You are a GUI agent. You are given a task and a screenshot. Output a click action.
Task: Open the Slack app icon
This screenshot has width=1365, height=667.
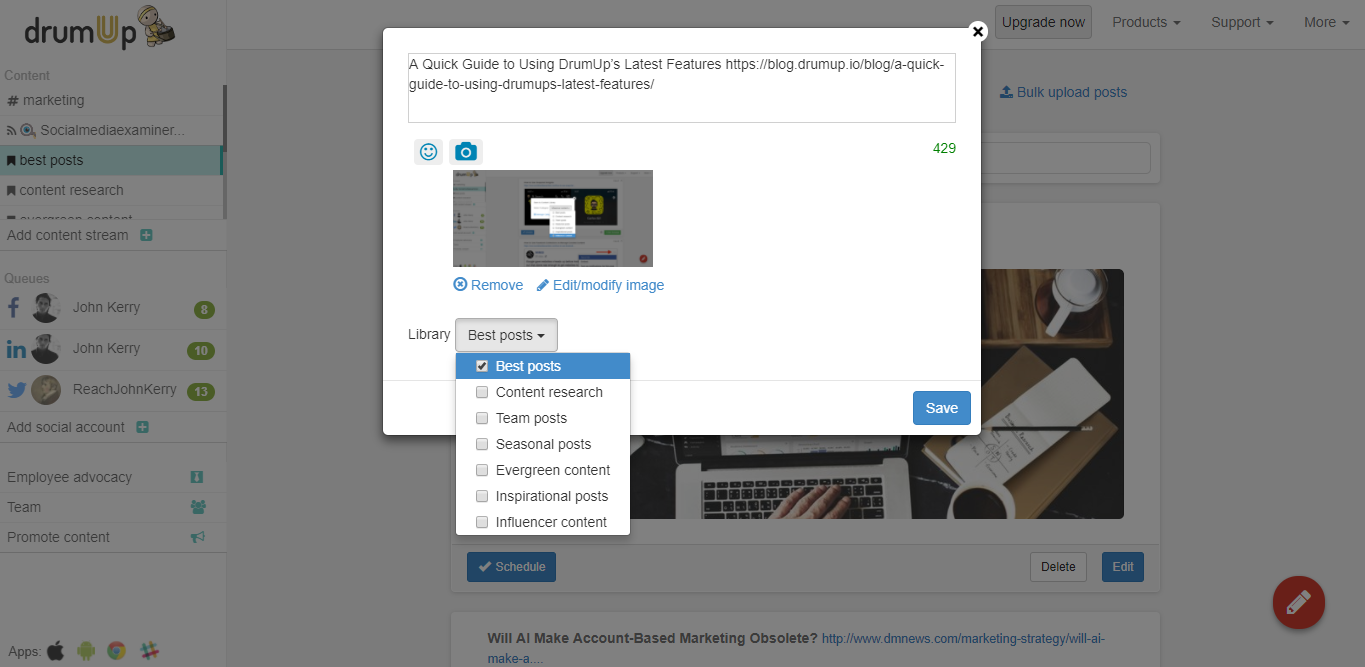pos(149,651)
